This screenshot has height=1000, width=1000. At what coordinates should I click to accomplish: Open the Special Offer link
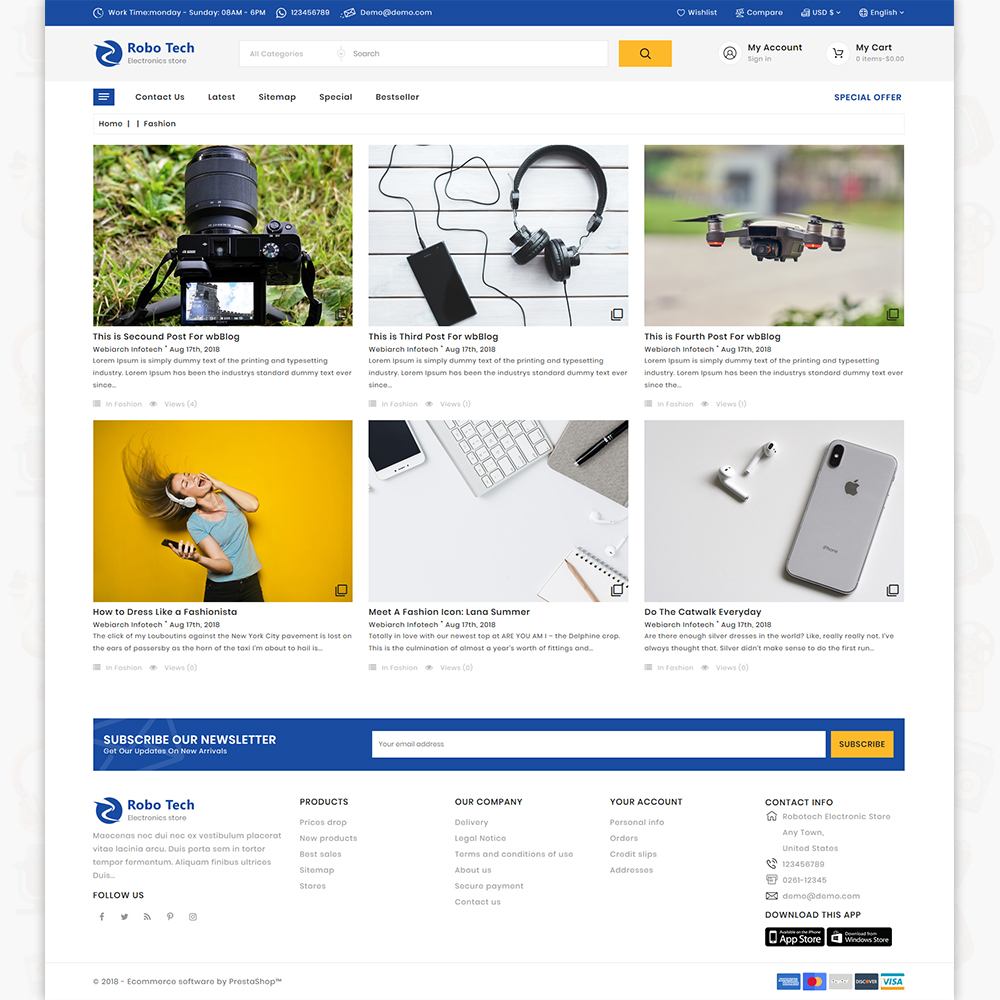867,97
